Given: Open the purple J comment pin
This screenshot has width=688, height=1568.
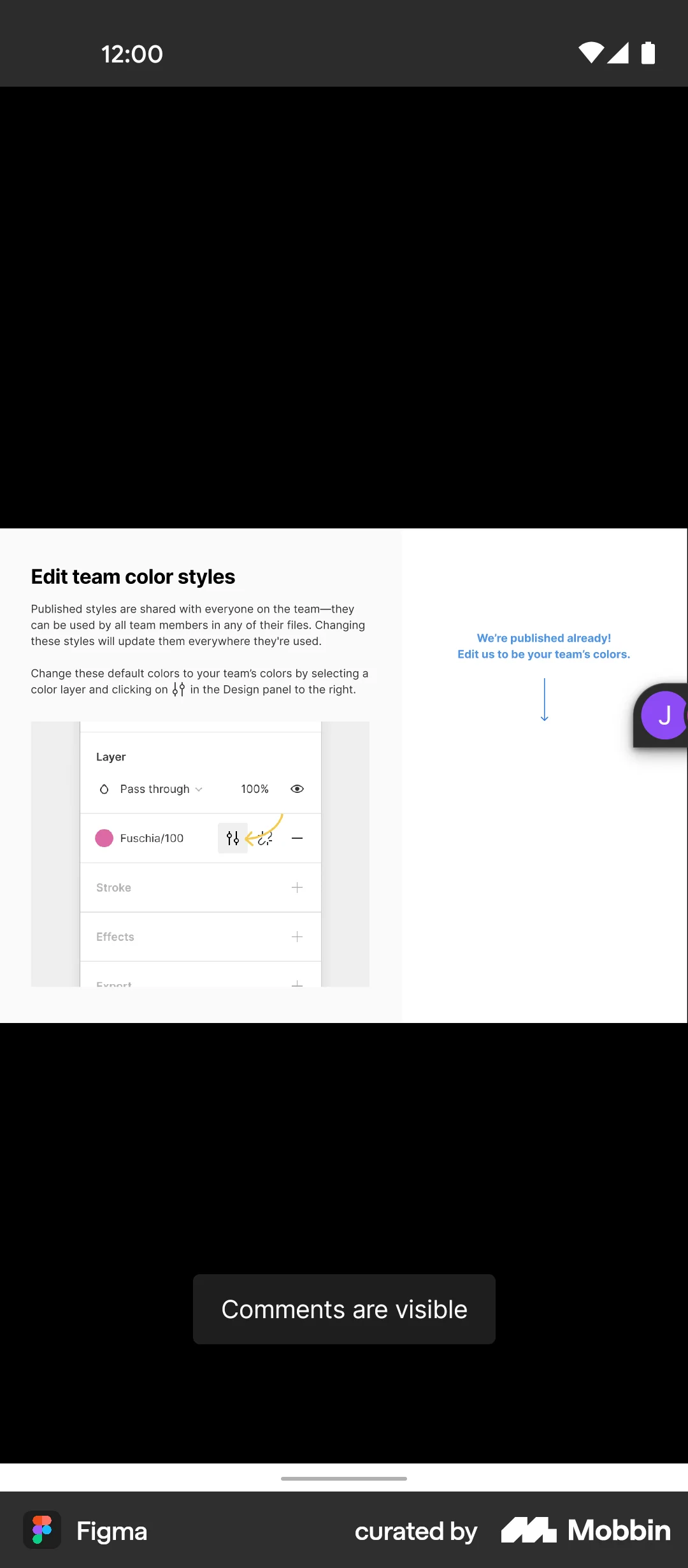Looking at the screenshot, I should (664, 715).
